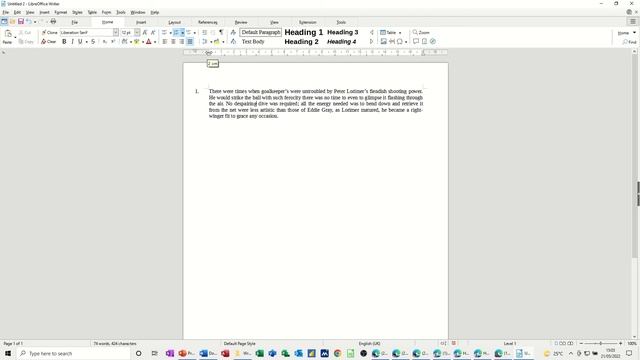Click the Undo arrow icon
640x360 pixels.
point(29,22)
